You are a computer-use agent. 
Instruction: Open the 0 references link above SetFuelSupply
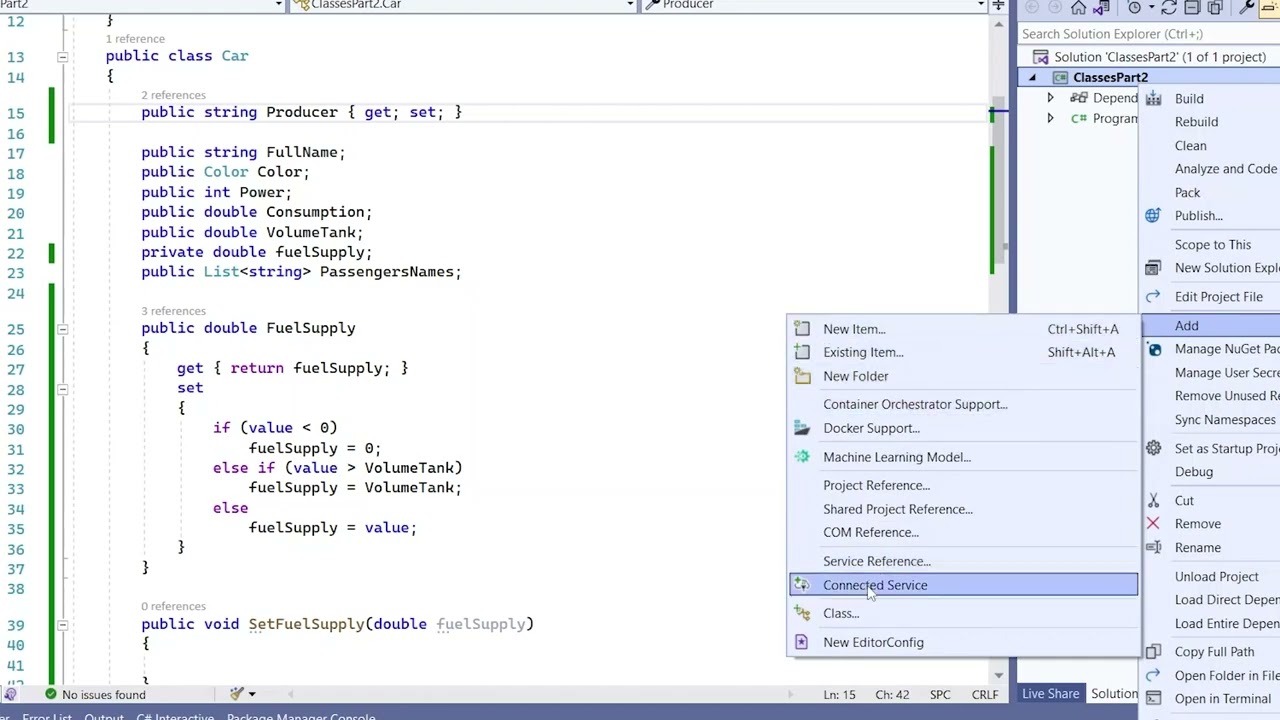point(173,606)
